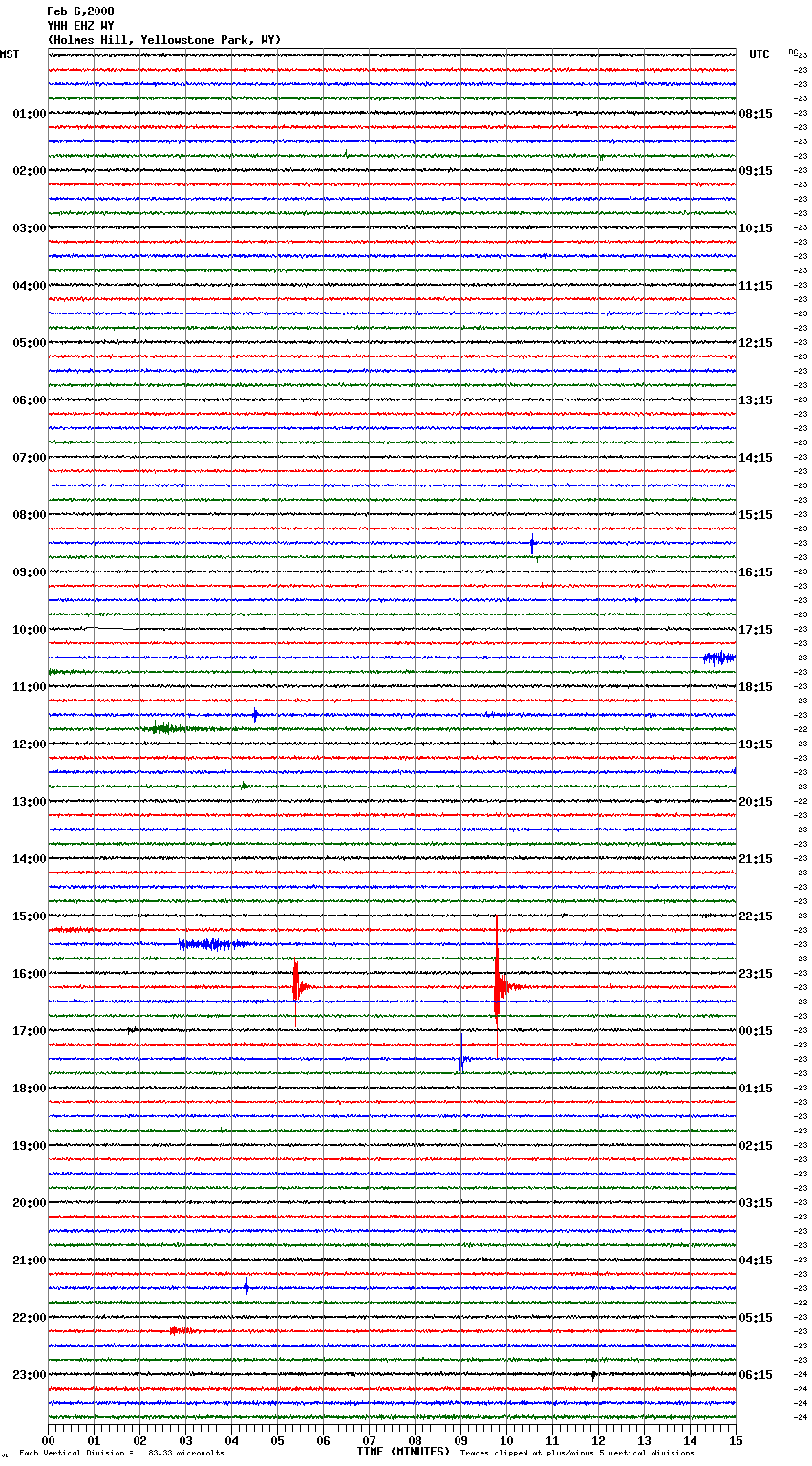Click the blue burst at end of 10:30 trace
Image resolution: width=812 pixels, height=1466 pixels.
(719, 658)
